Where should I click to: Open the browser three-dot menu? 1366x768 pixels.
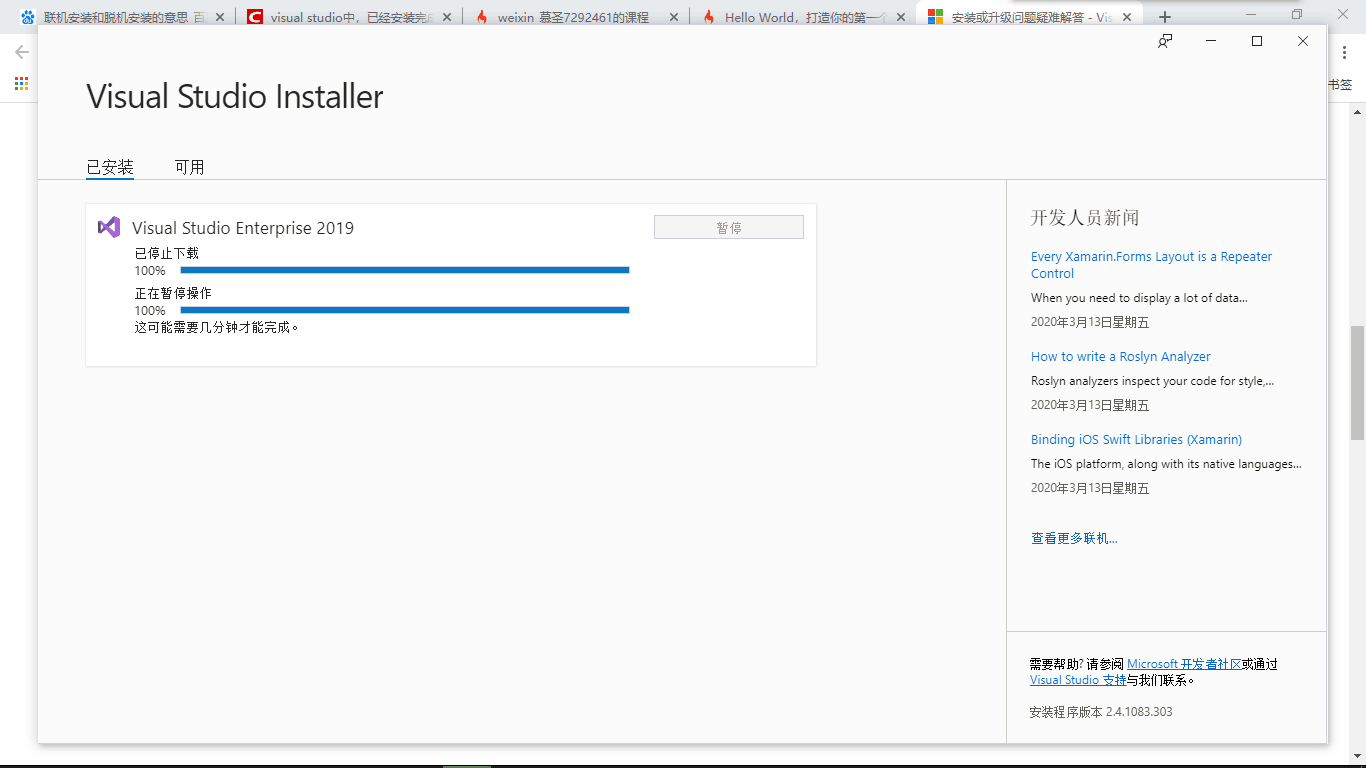pos(1345,52)
